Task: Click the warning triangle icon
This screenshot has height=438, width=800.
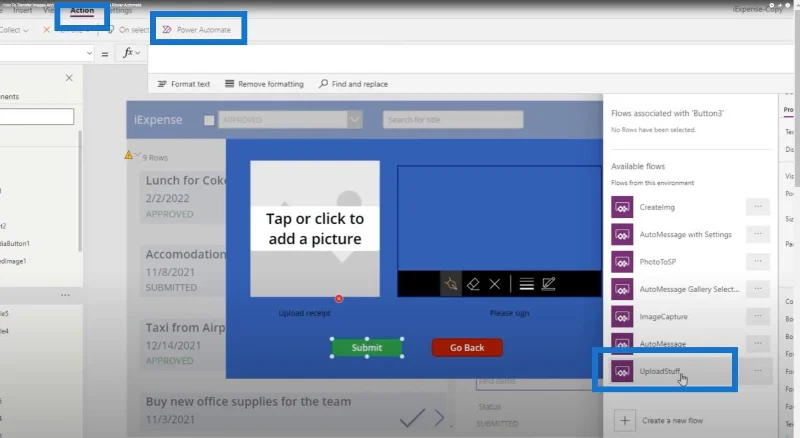Action: click(129, 155)
